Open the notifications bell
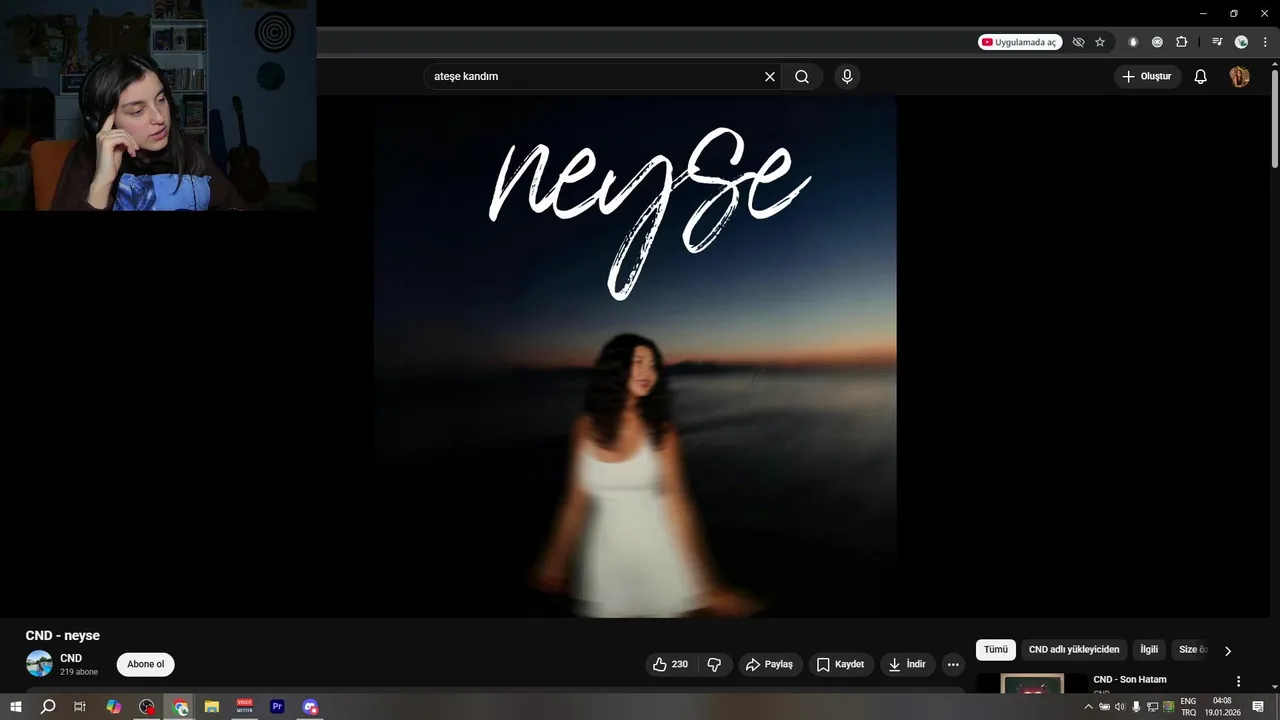The height and width of the screenshot is (720, 1280). (x=1201, y=76)
